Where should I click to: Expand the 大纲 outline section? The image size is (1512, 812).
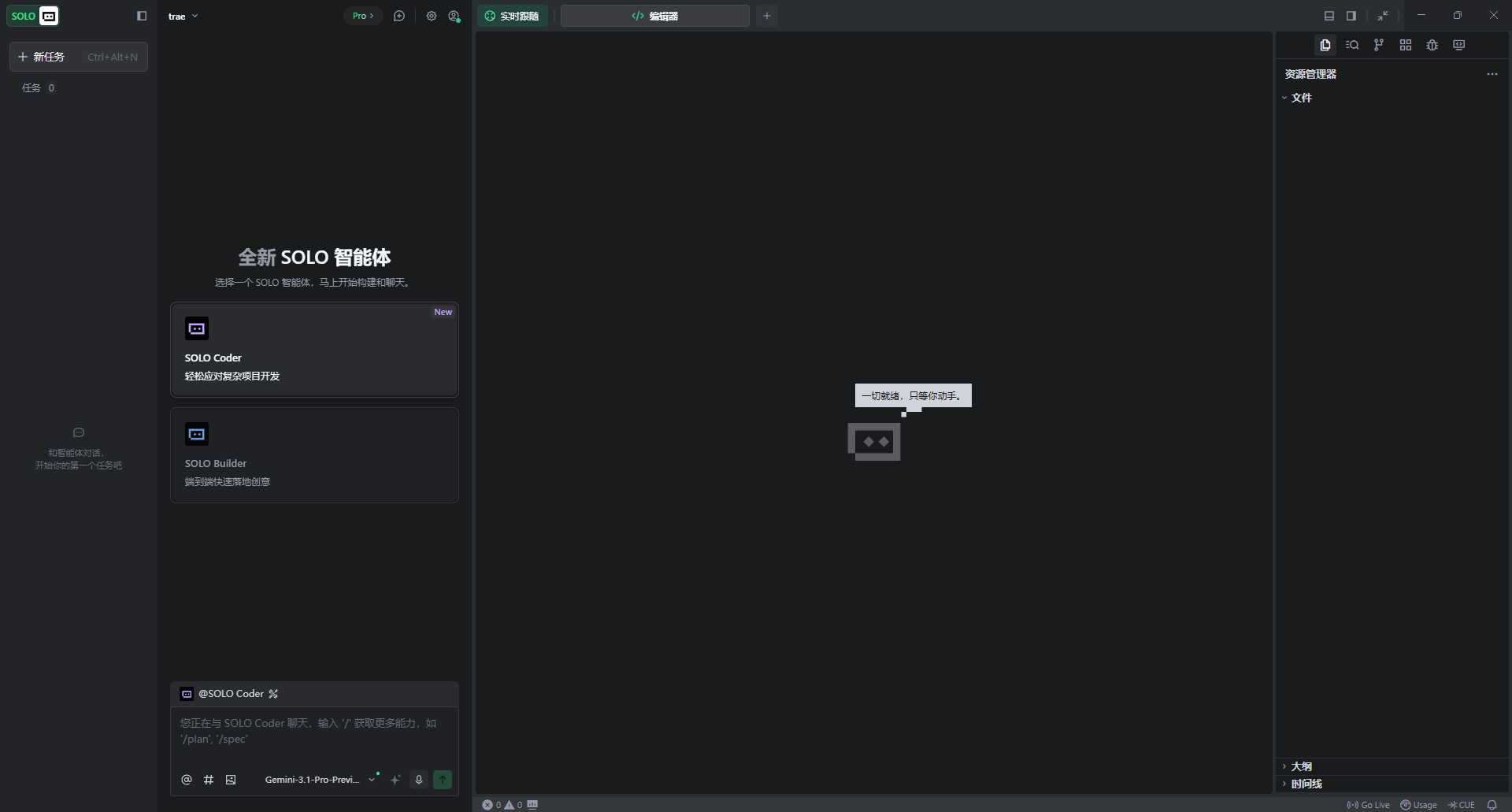[x=1301, y=766]
